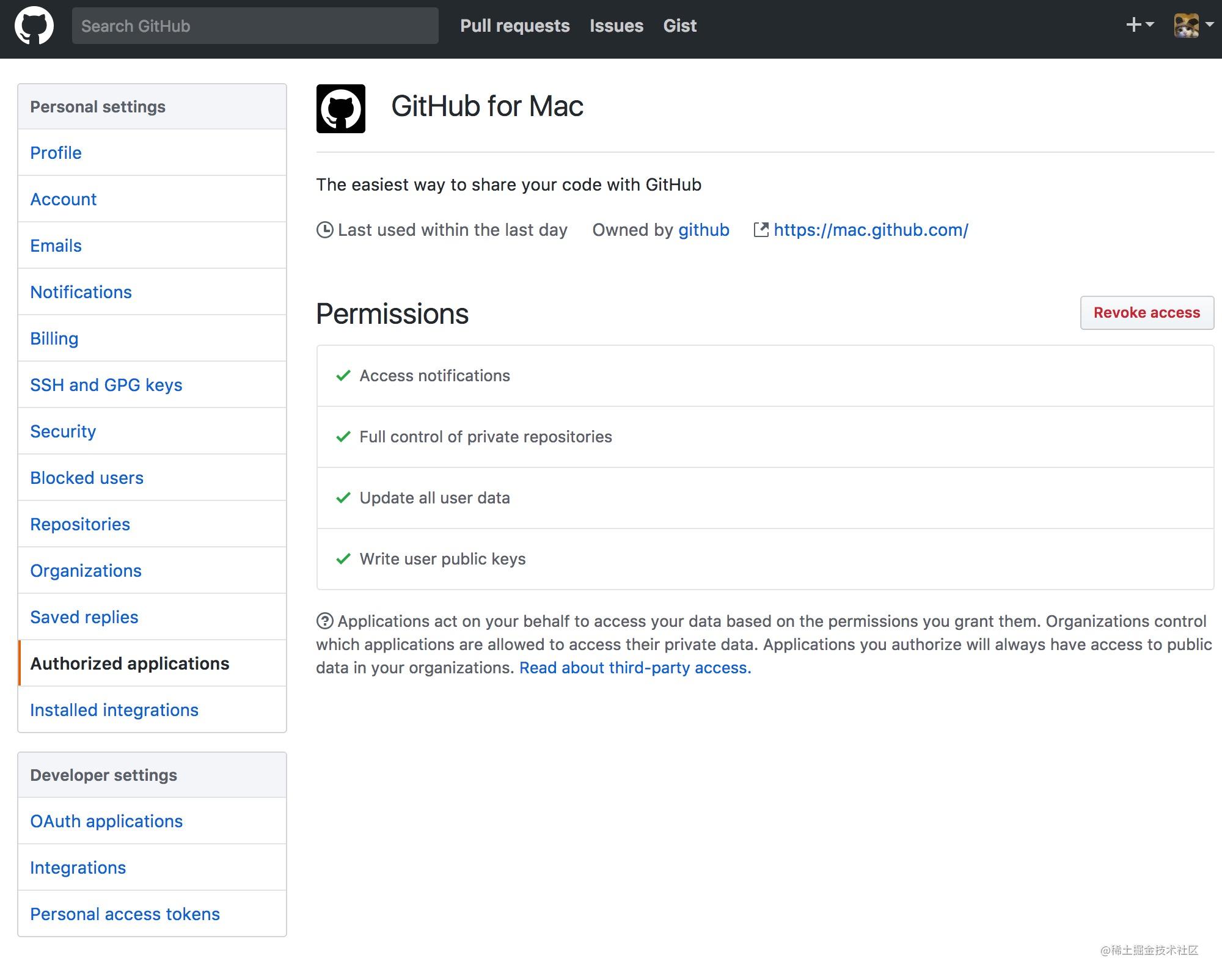The image size is (1222, 980).
Task: Open the account menu caret next to the avatar
Action: pos(1210,25)
